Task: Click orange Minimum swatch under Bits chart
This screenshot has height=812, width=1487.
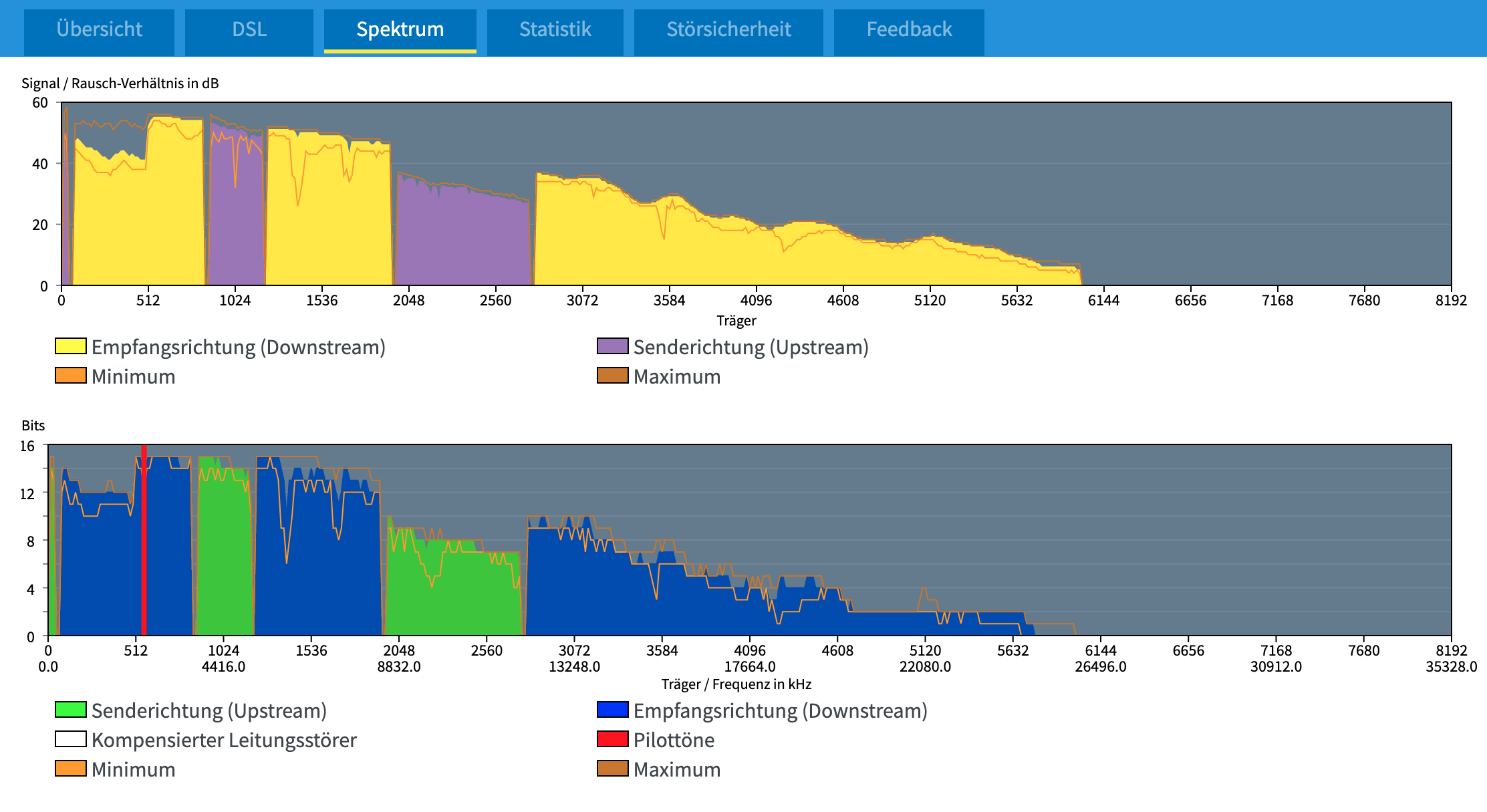Action: pos(71,769)
